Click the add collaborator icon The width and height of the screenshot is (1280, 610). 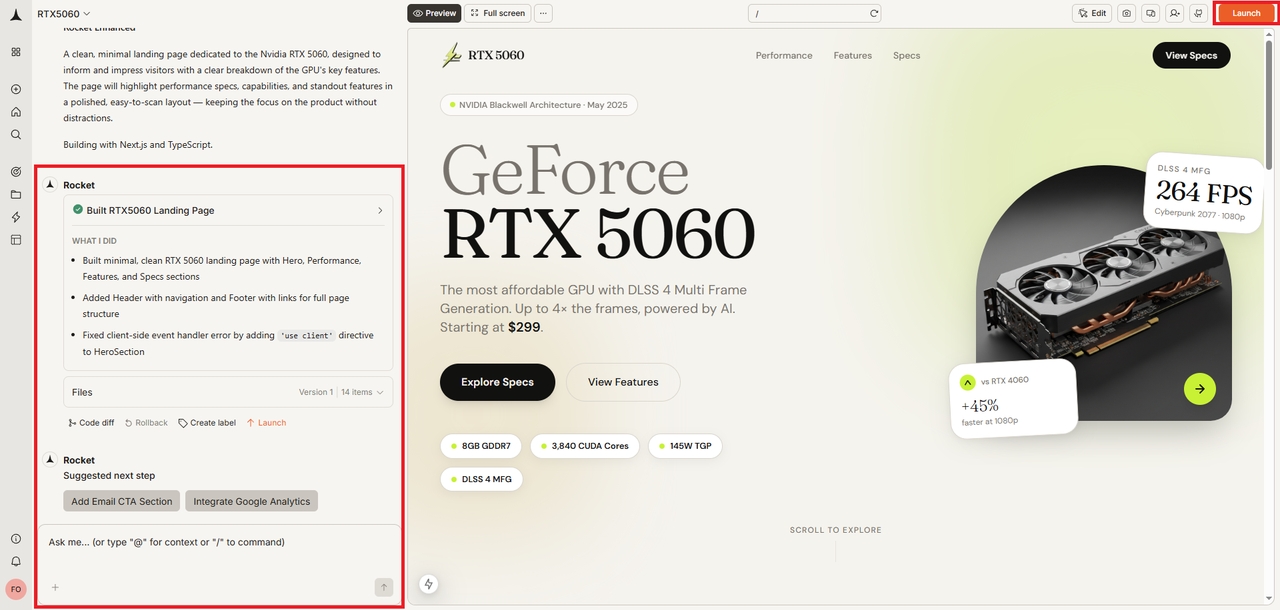[x=1174, y=13]
